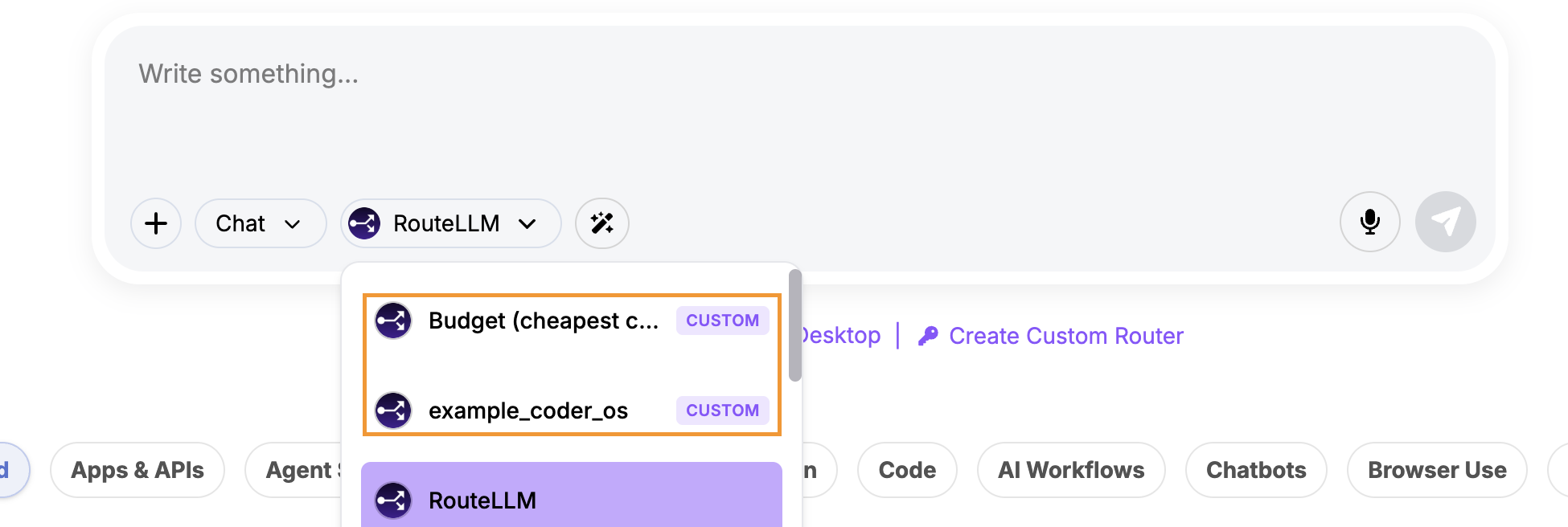Click the Agent chip
1568x527 pixels.
[294, 470]
